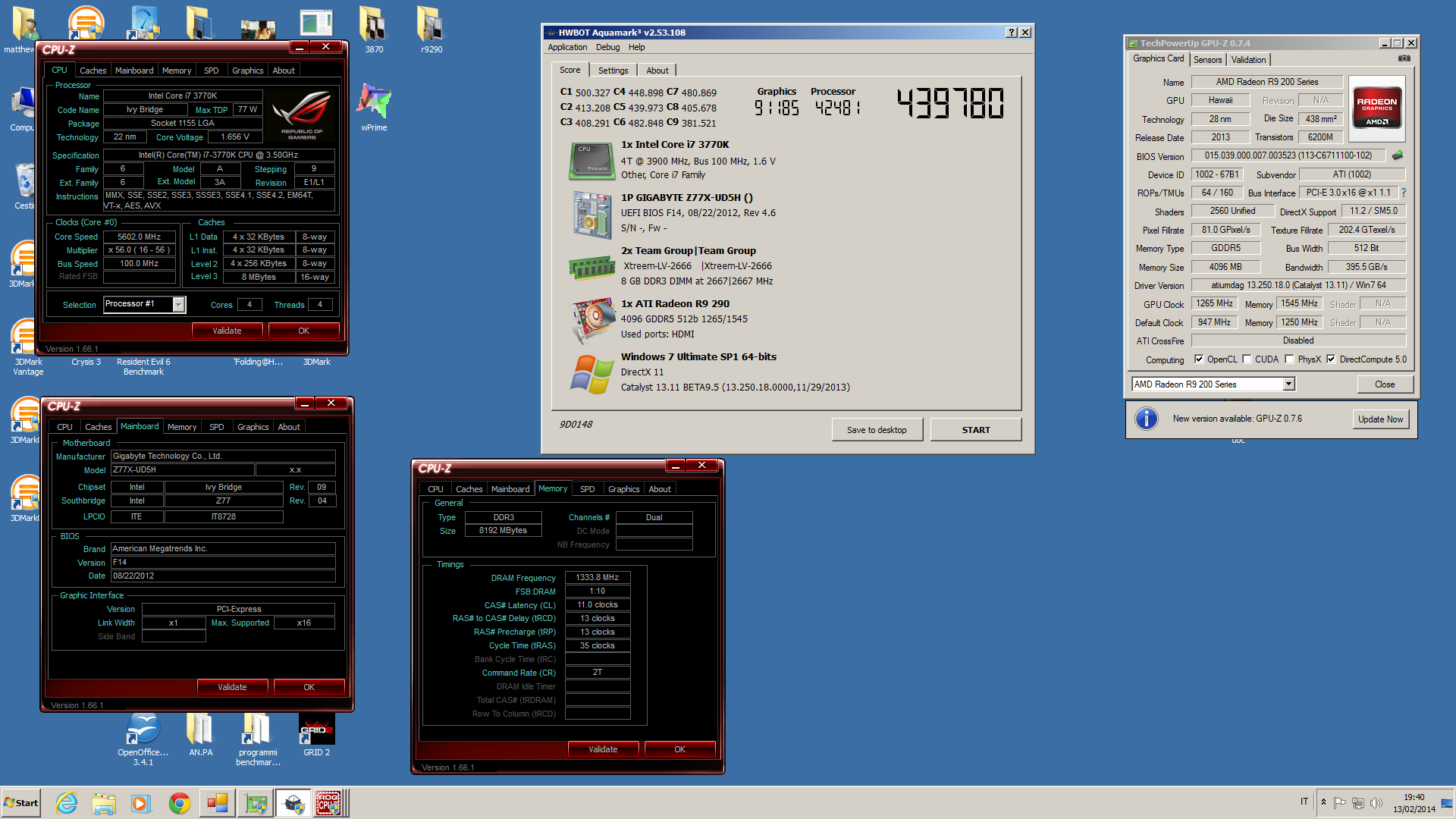The height and width of the screenshot is (819, 1456).
Task: Launch Windows Media Player from taskbar
Action: click(x=141, y=803)
